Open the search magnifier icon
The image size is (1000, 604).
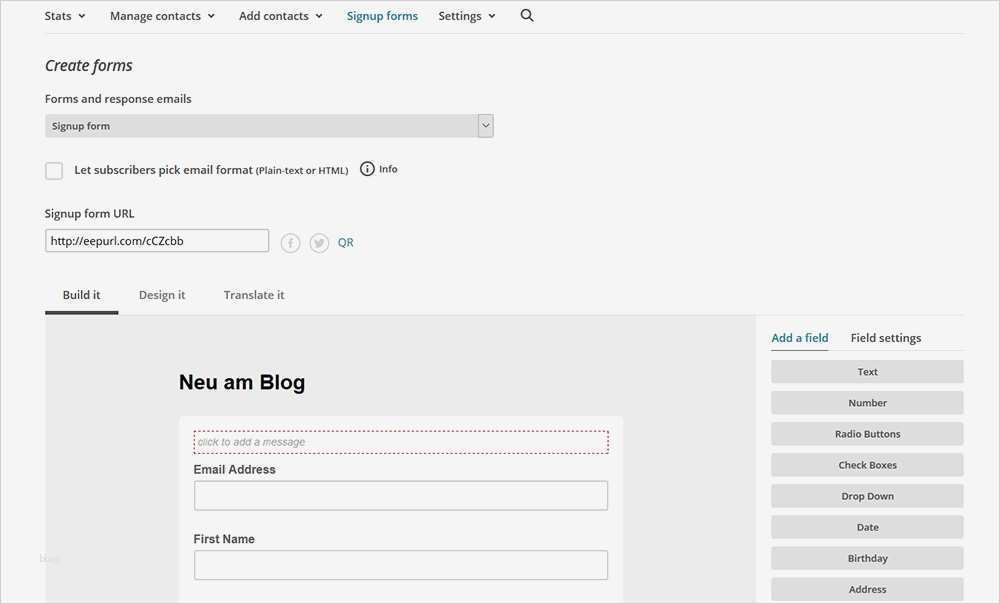pyautogui.click(x=527, y=15)
